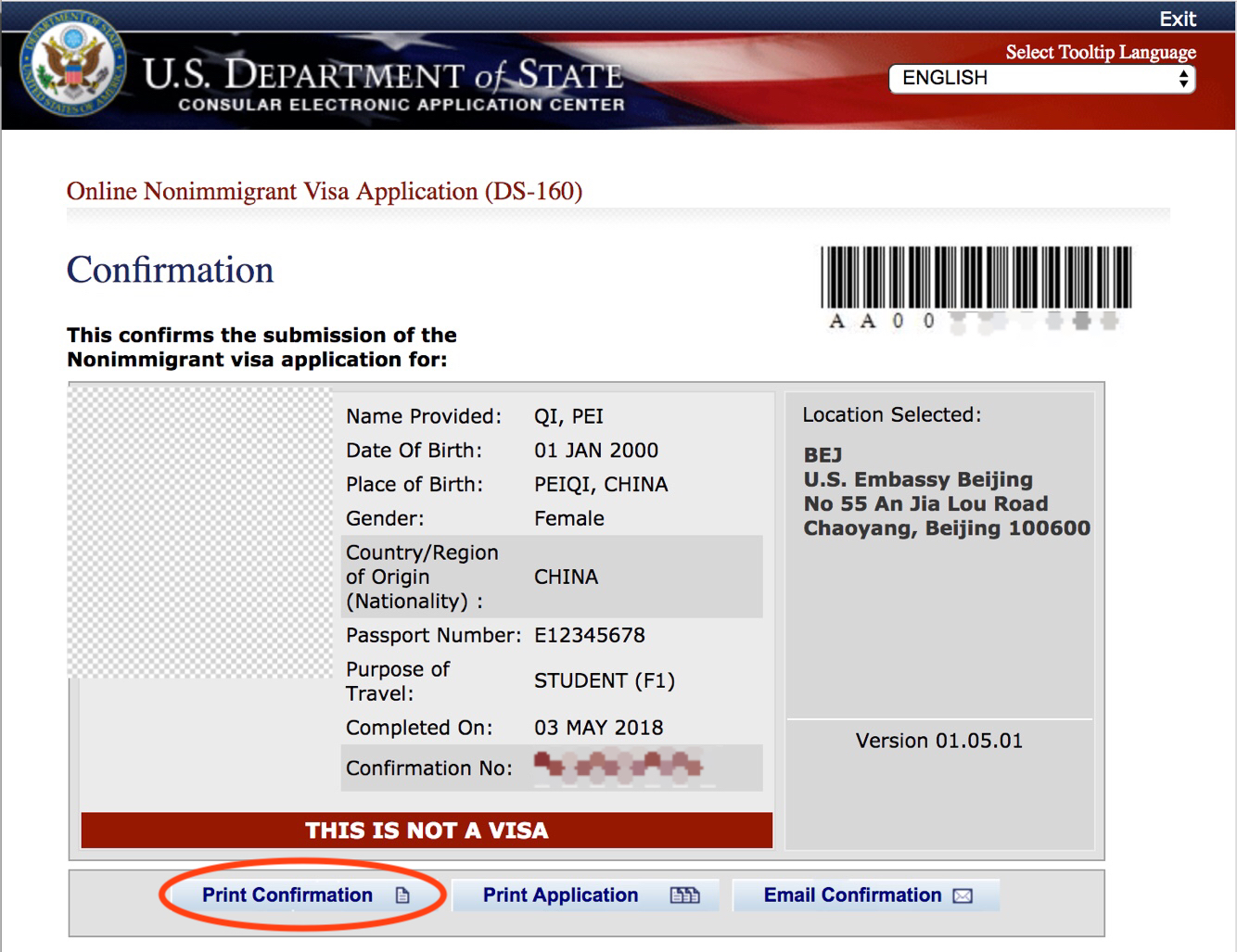Image resolution: width=1237 pixels, height=952 pixels.
Task: Click the application barcode image
Action: (976, 276)
